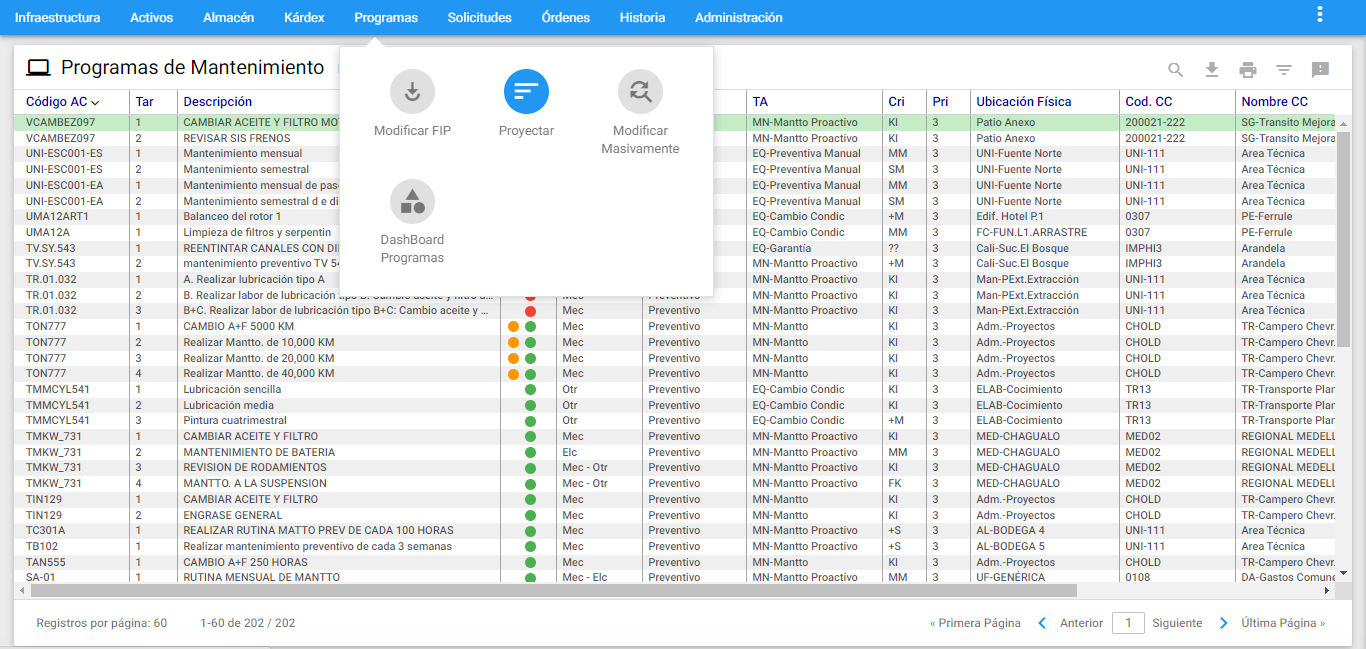Viewport: 1366px width, 649px height.
Task: Select the row REVISAR SIS FRENOS
Action: [675, 138]
